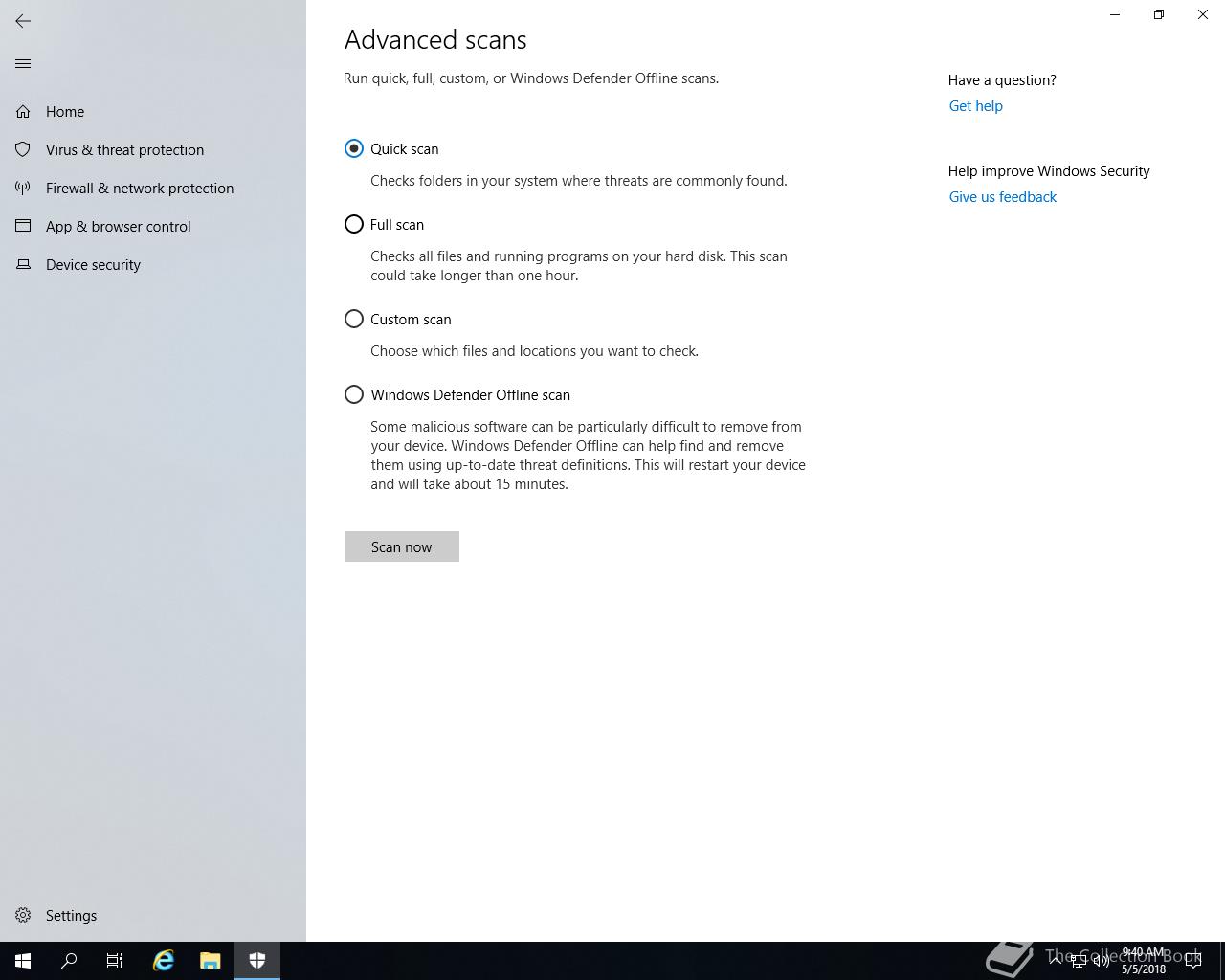Screen dimensions: 1225x980
Task: Click the Home house icon
Action: coord(23,112)
